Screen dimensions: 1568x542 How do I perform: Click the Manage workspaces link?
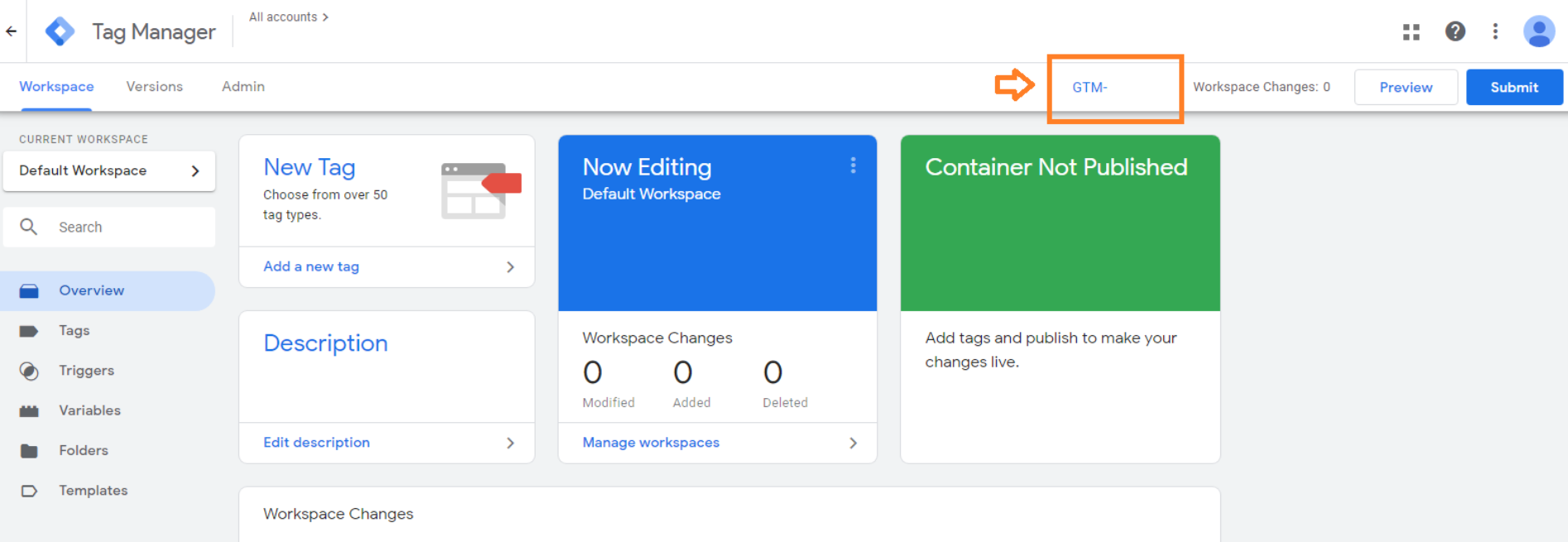click(x=651, y=443)
